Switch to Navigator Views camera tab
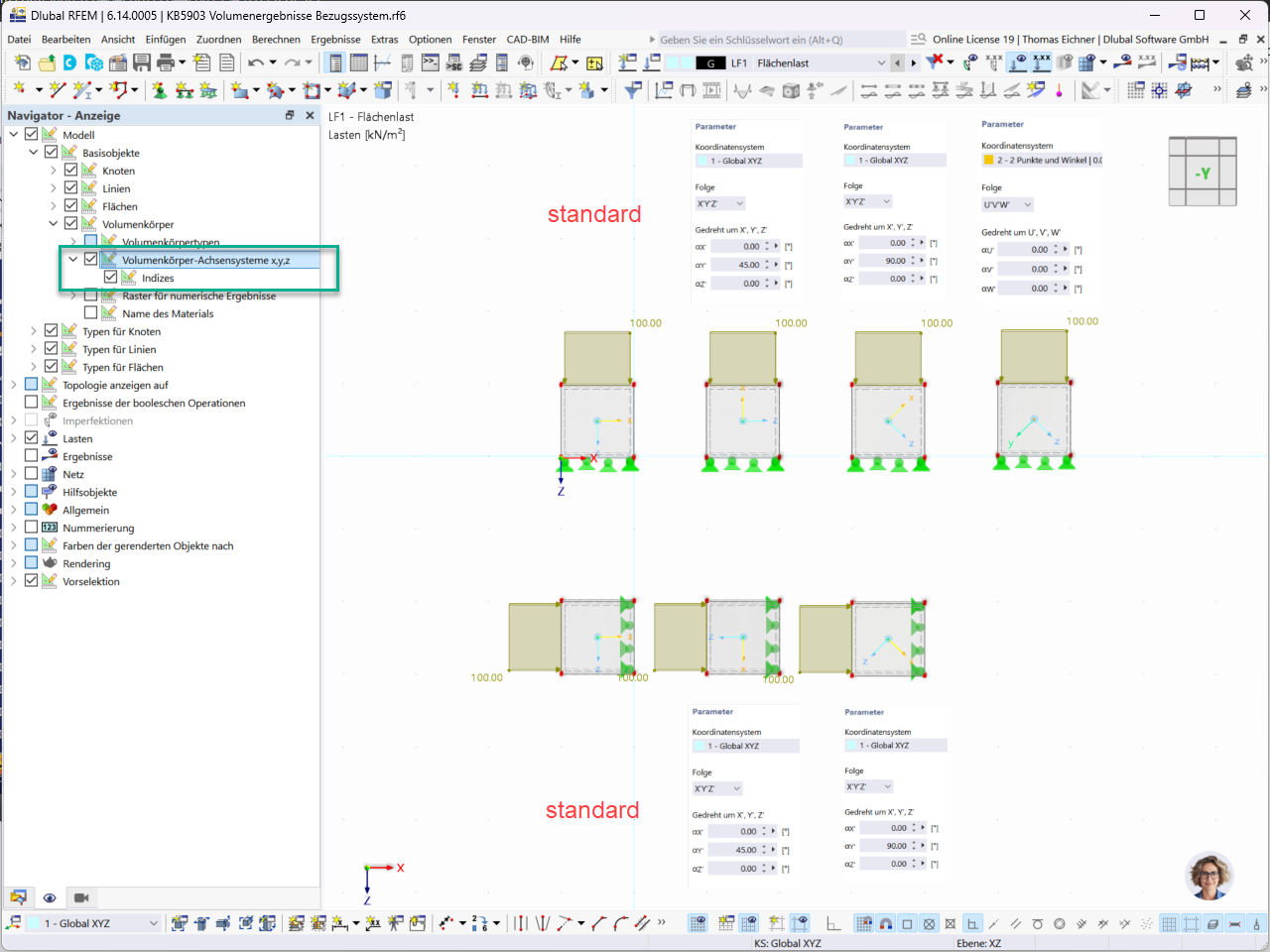Screen dimensions: 1270x952 click(x=81, y=897)
